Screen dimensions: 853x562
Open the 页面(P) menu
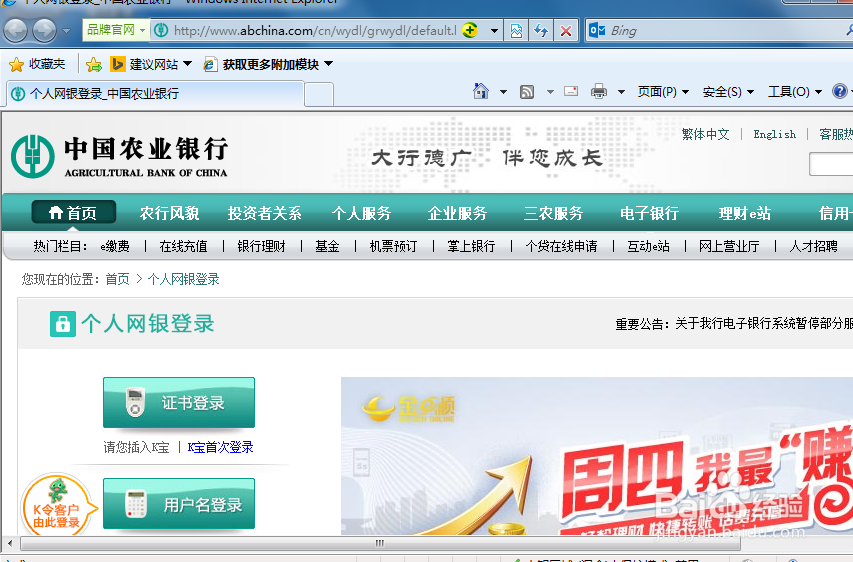663,92
